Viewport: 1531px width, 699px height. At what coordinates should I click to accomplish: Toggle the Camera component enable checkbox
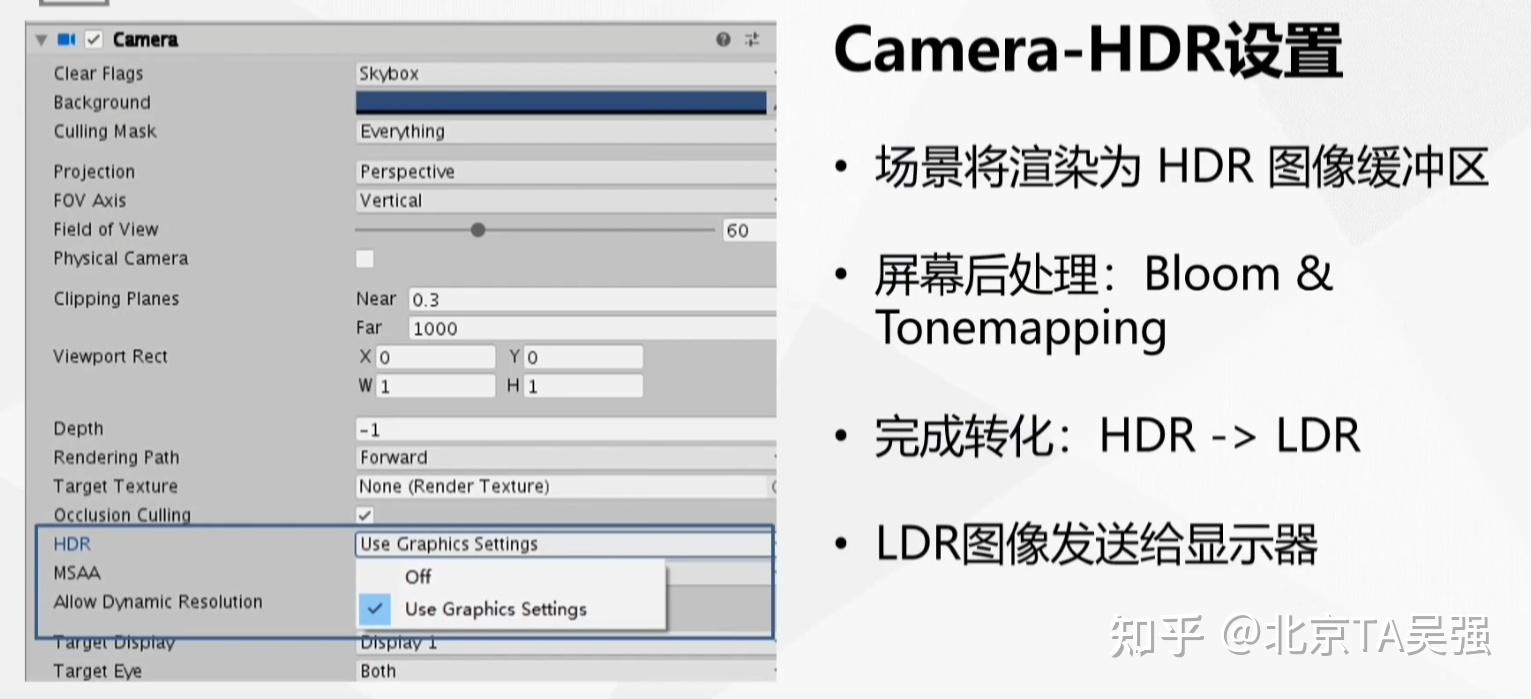pos(94,39)
